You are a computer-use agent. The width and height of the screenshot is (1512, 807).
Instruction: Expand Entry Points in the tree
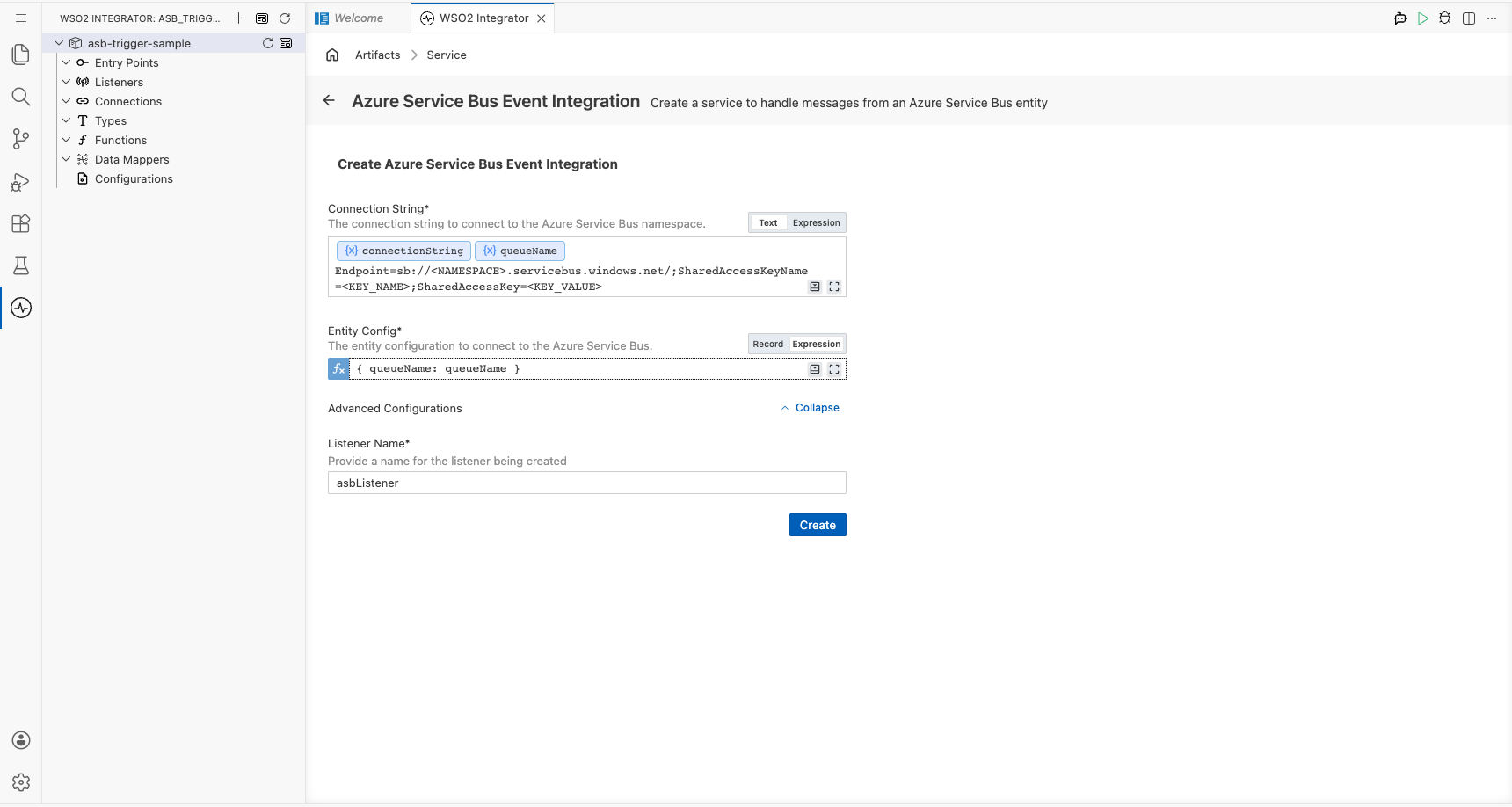pyautogui.click(x=66, y=62)
